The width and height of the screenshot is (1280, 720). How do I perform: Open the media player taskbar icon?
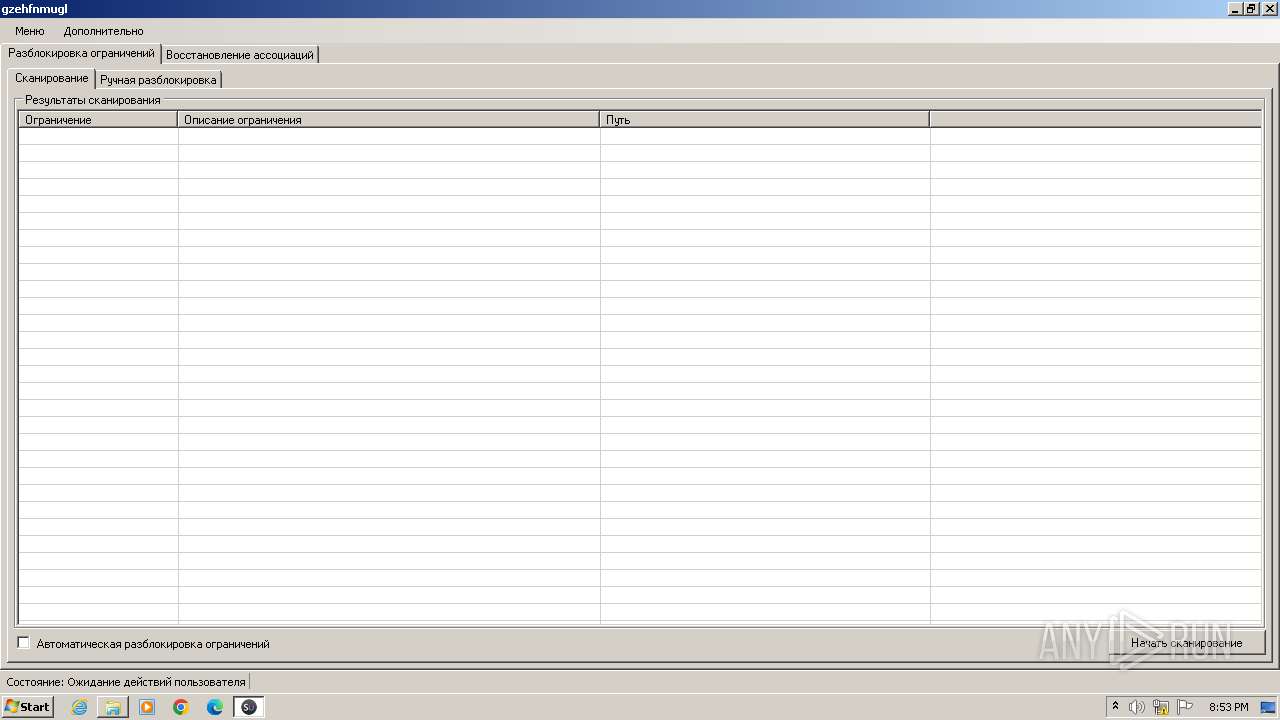pyautogui.click(x=147, y=707)
